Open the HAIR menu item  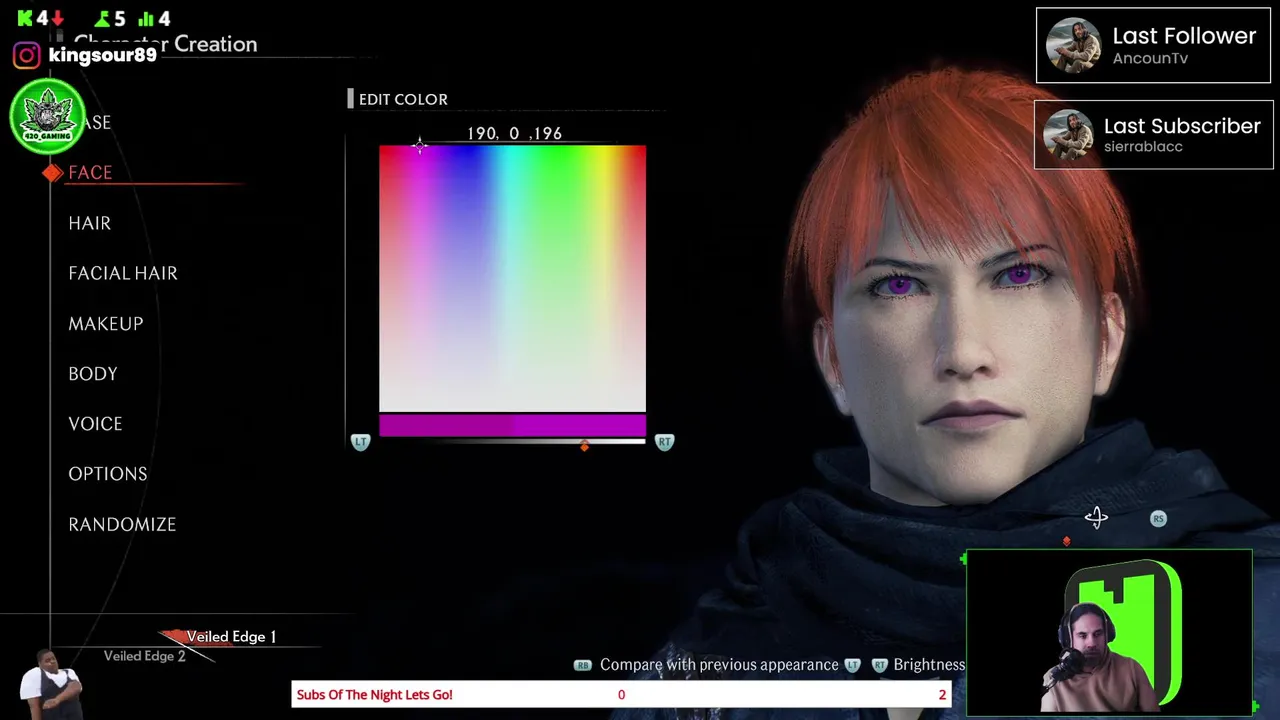coord(90,223)
